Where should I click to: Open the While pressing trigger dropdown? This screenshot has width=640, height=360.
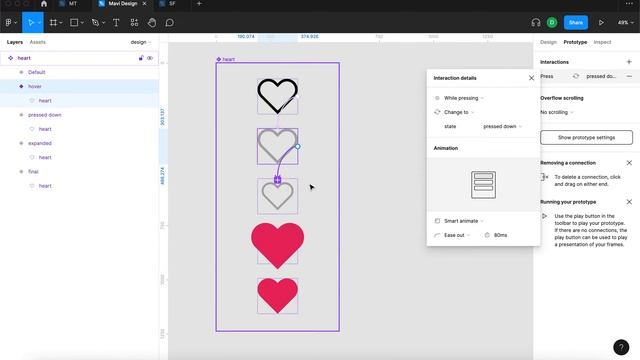click(464, 98)
